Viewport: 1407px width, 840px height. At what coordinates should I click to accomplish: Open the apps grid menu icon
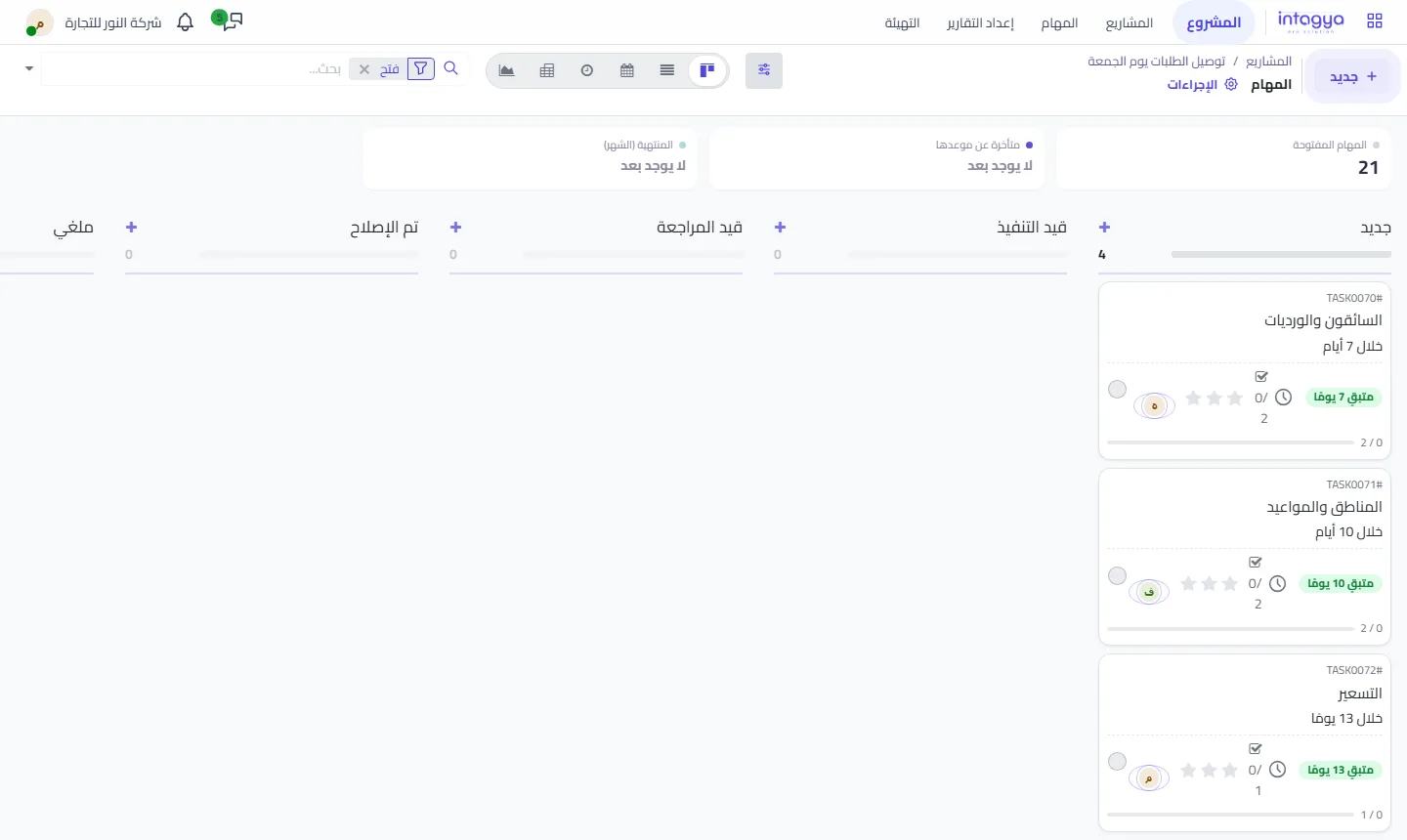pos(1375,21)
